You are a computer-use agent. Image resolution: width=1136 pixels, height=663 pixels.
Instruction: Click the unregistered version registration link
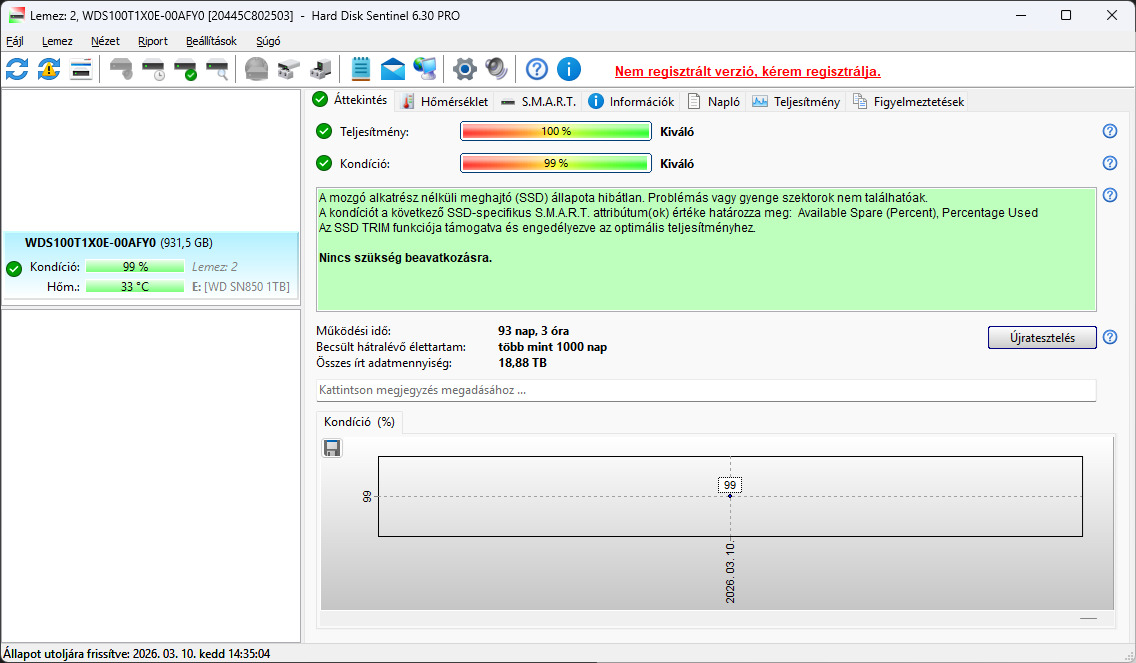click(x=748, y=72)
